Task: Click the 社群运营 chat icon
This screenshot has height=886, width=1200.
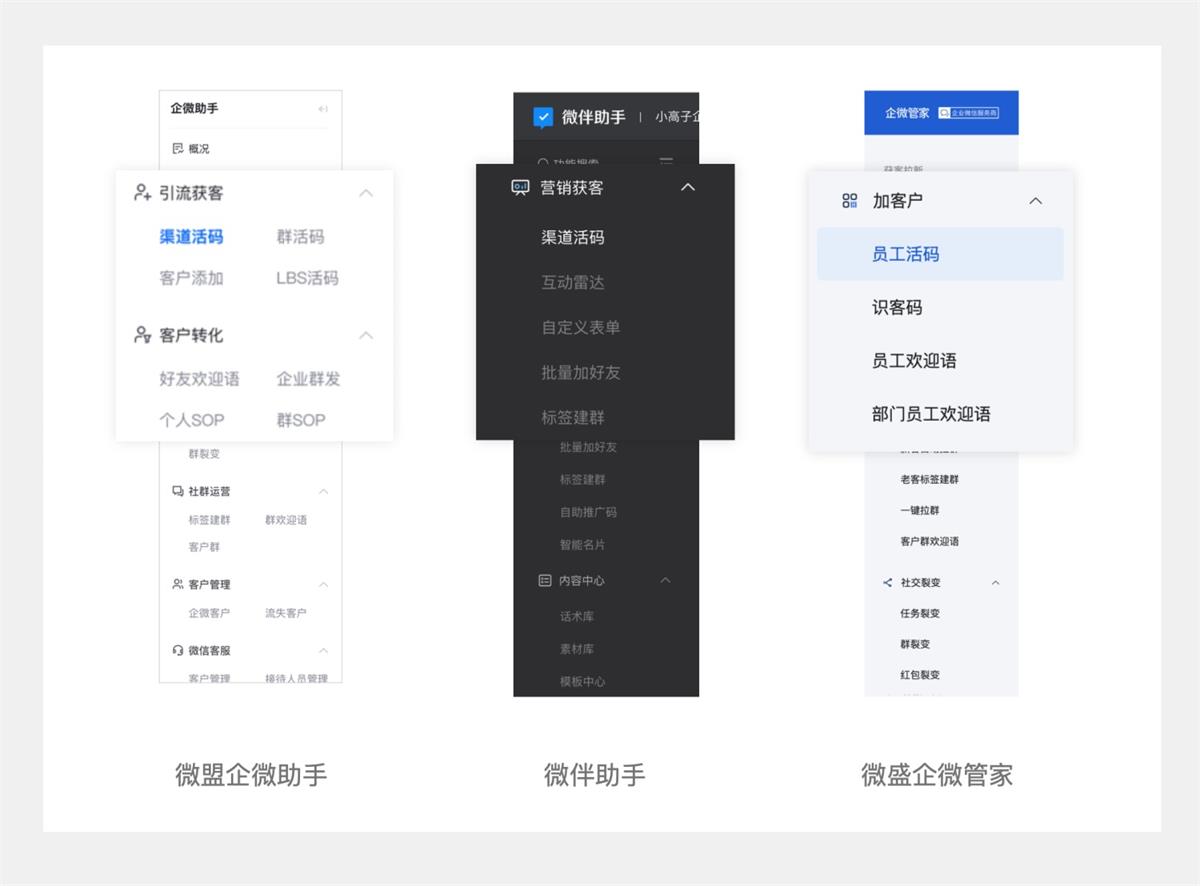Action: (x=178, y=491)
